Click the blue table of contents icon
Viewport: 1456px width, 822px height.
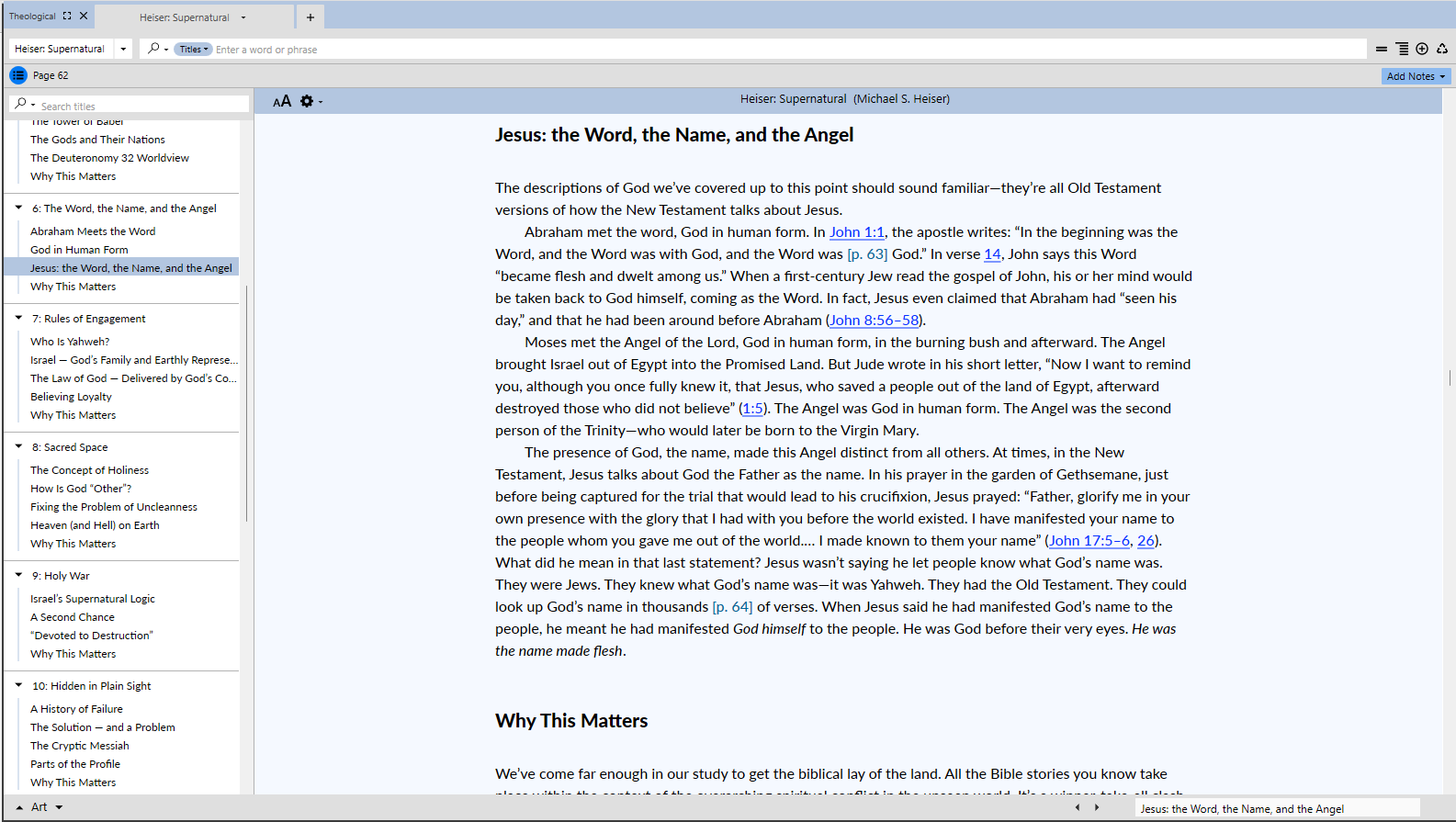(17, 75)
